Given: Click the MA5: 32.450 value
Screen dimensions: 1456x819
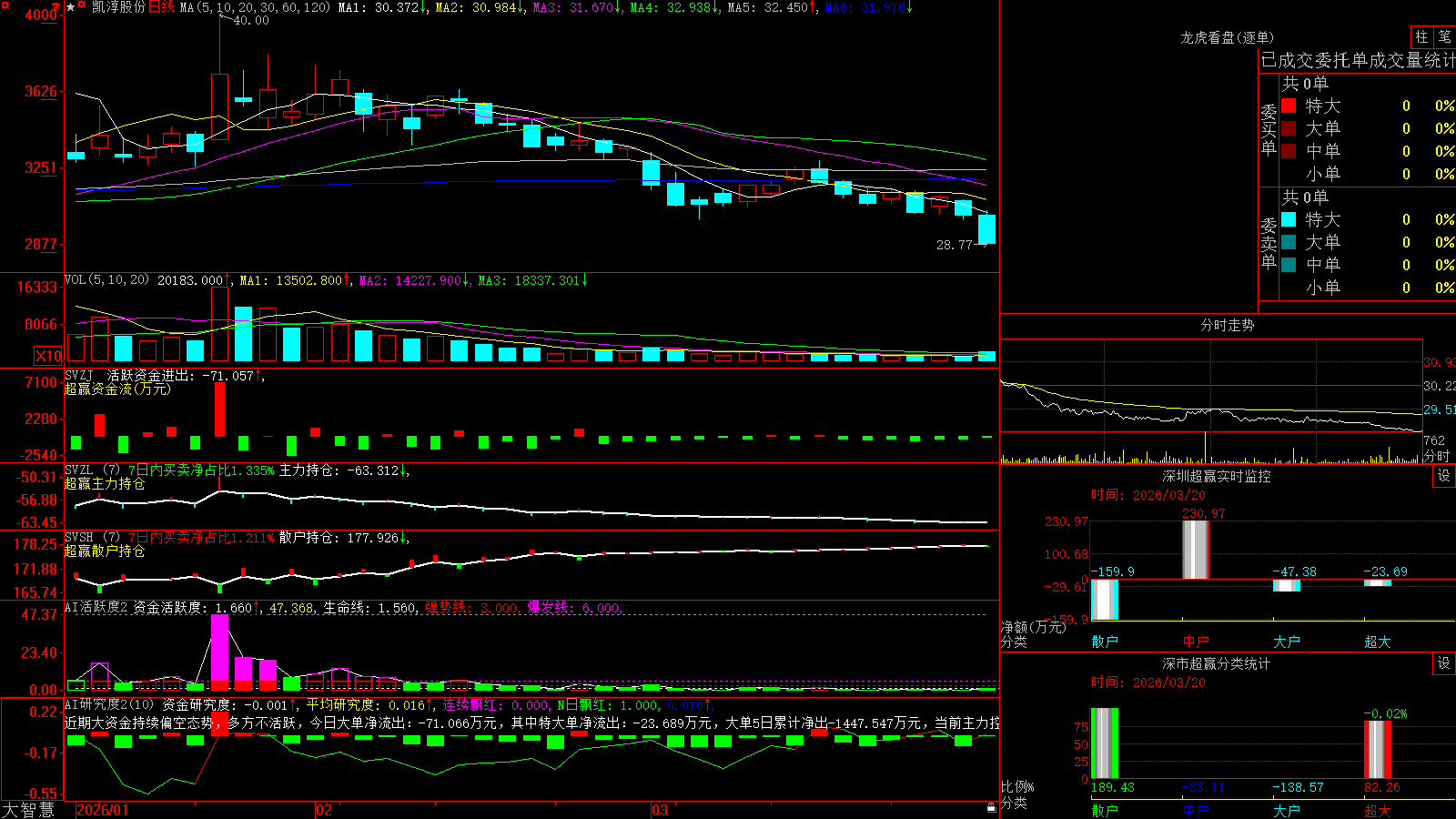Looking at the screenshot, I should tap(772, 7).
